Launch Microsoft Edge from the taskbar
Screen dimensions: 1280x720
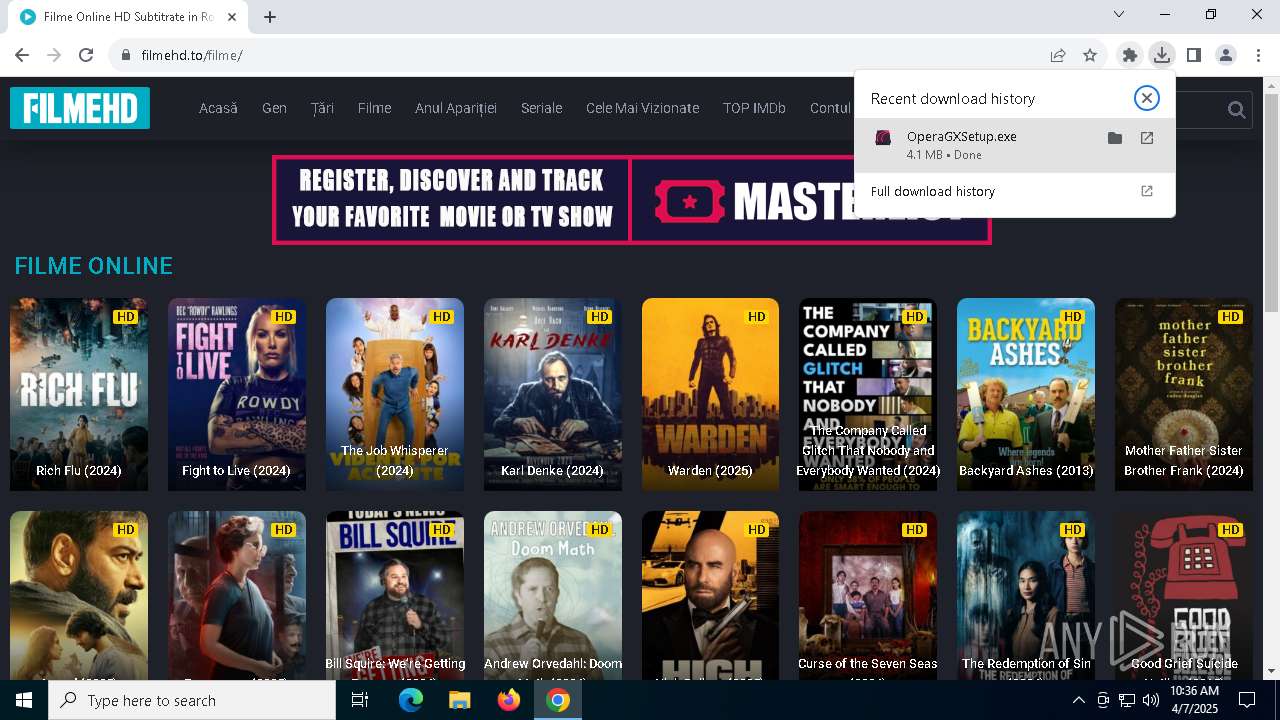tap(411, 700)
